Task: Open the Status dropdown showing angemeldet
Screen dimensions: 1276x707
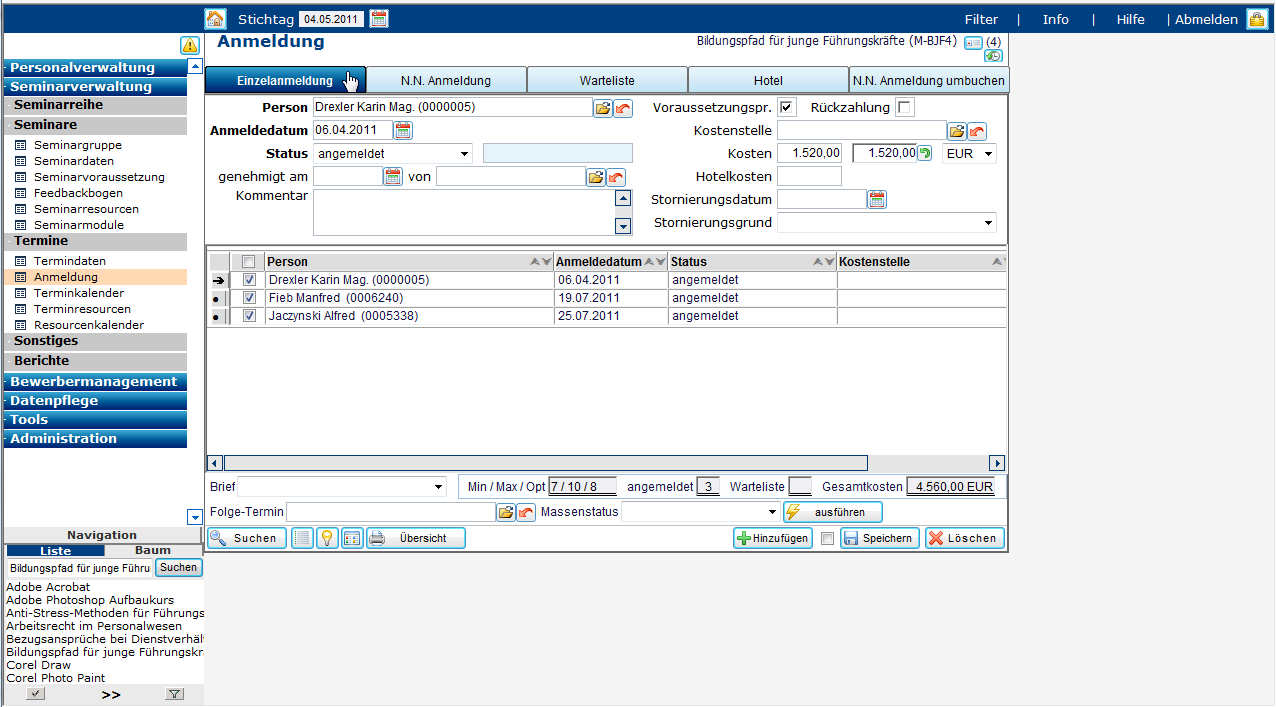Action: point(393,153)
